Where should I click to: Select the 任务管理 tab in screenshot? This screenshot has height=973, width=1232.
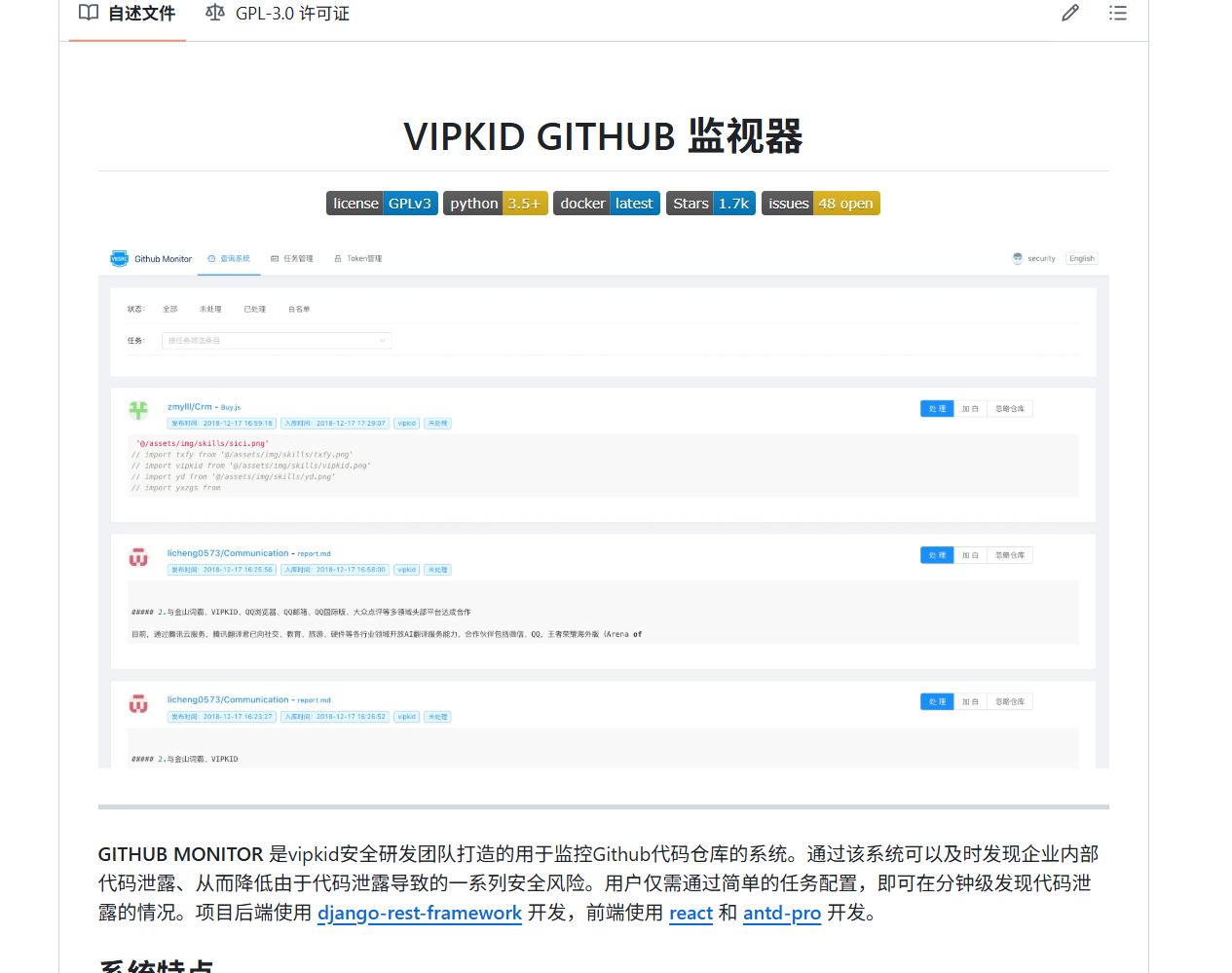click(x=292, y=259)
